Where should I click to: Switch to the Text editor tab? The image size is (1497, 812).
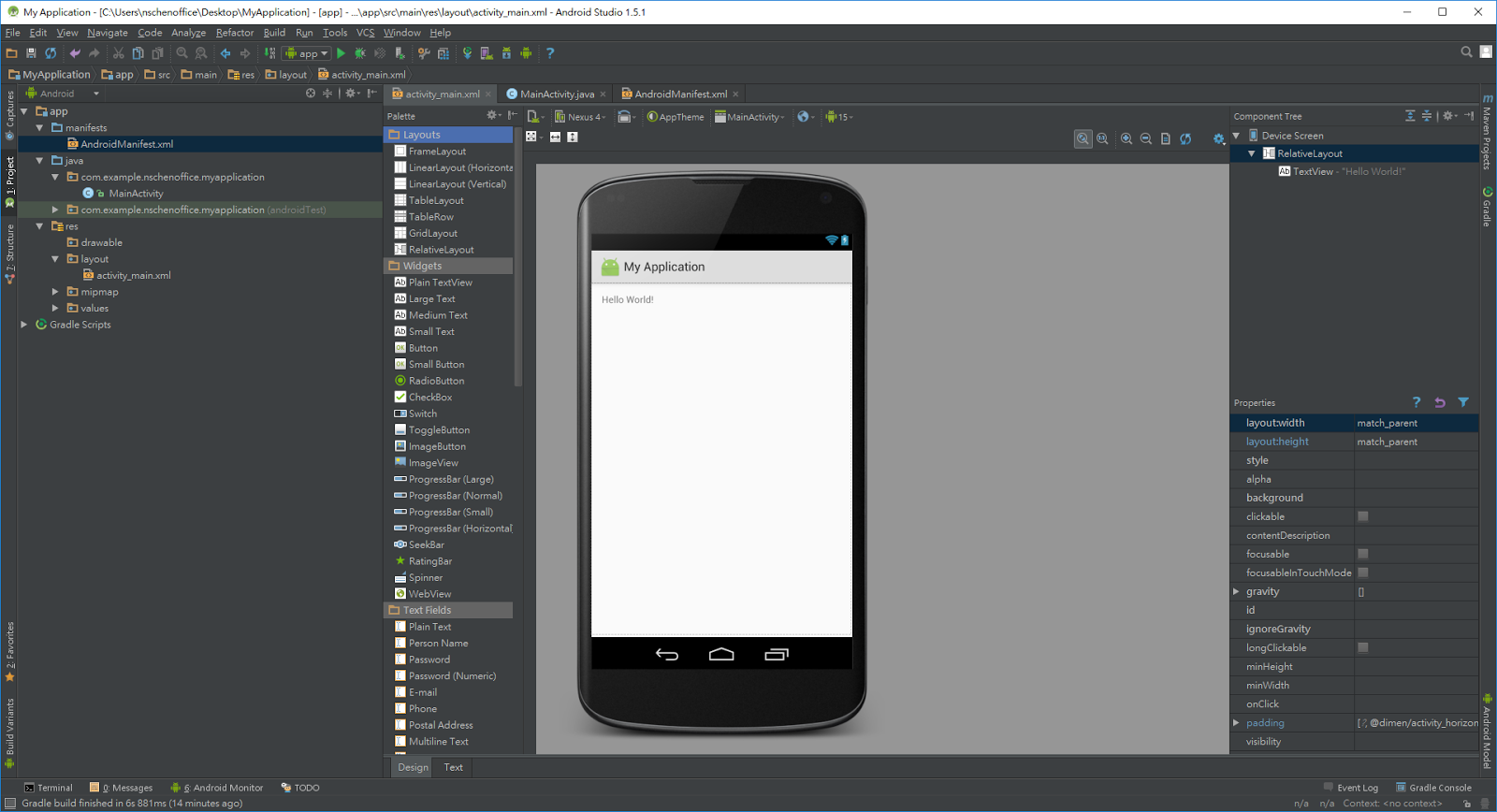click(454, 767)
